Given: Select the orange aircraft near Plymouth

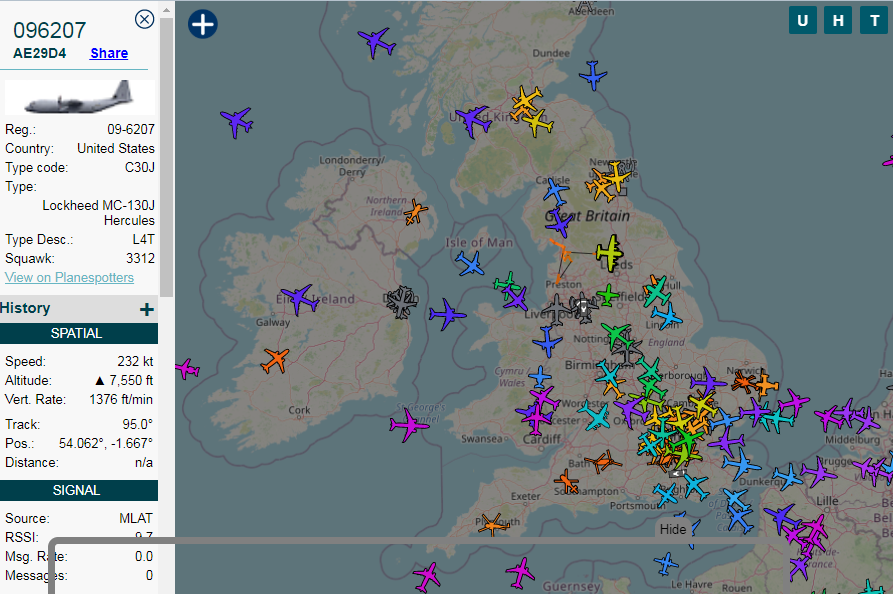Looking at the screenshot, I should [493, 525].
